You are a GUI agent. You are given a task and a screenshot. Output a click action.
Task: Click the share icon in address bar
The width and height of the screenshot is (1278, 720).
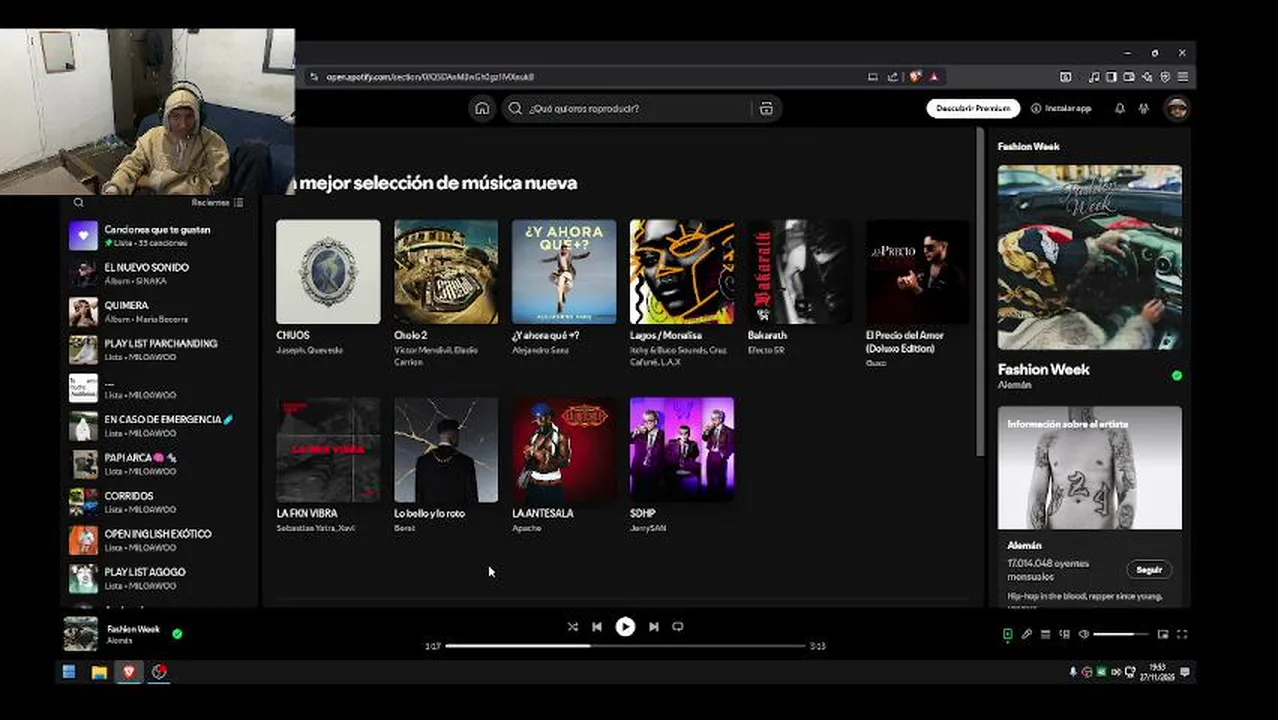coord(892,77)
